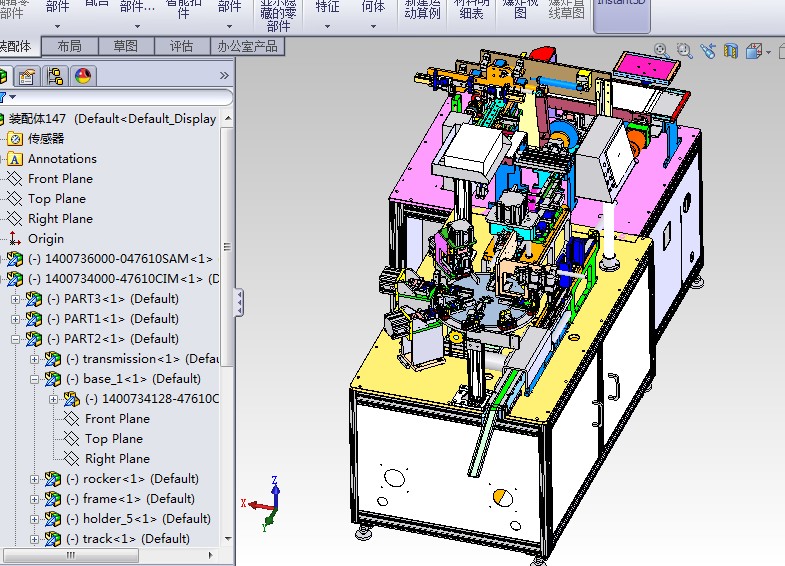Image resolution: width=785 pixels, height=566 pixels.
Task: Open the ConfigurationManager tab icon
Action: [x=55, y=76]
